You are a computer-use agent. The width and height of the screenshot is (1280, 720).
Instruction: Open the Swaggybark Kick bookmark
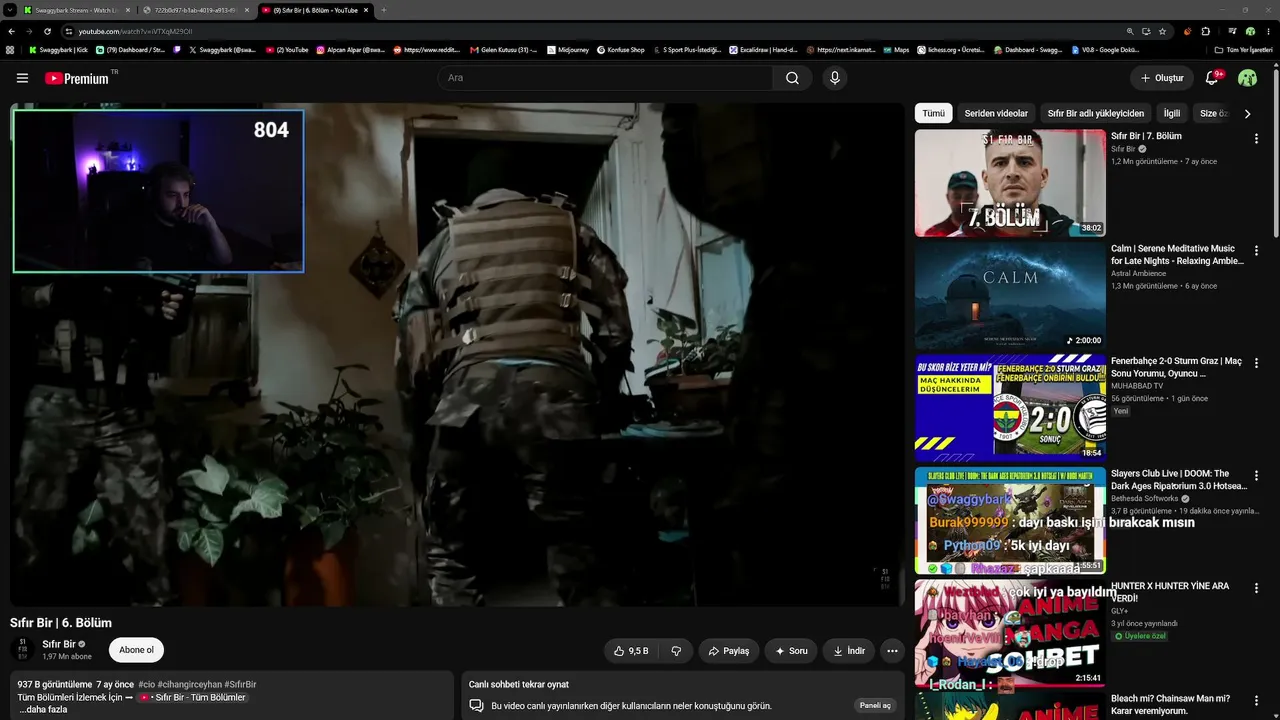pos(59,49)
